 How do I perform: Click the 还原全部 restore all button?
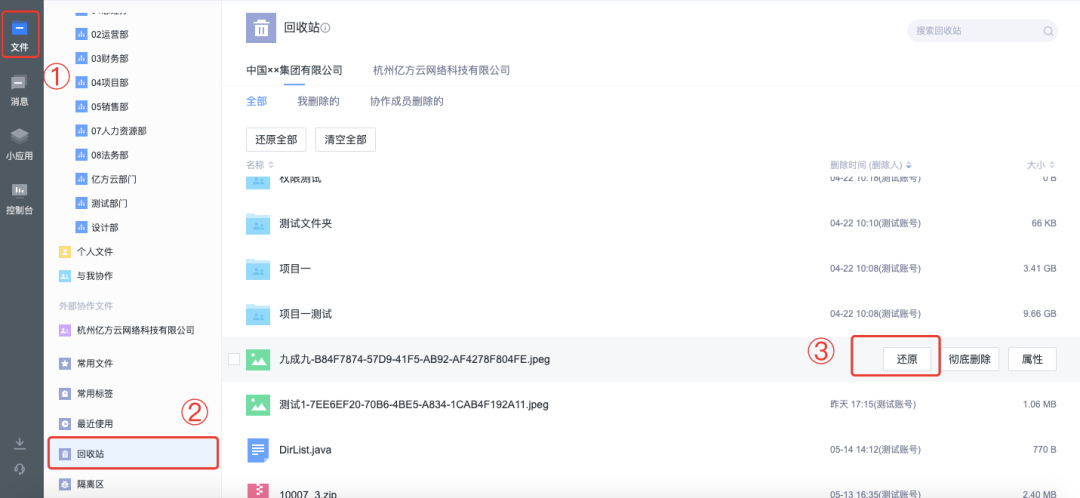point(276,139)
